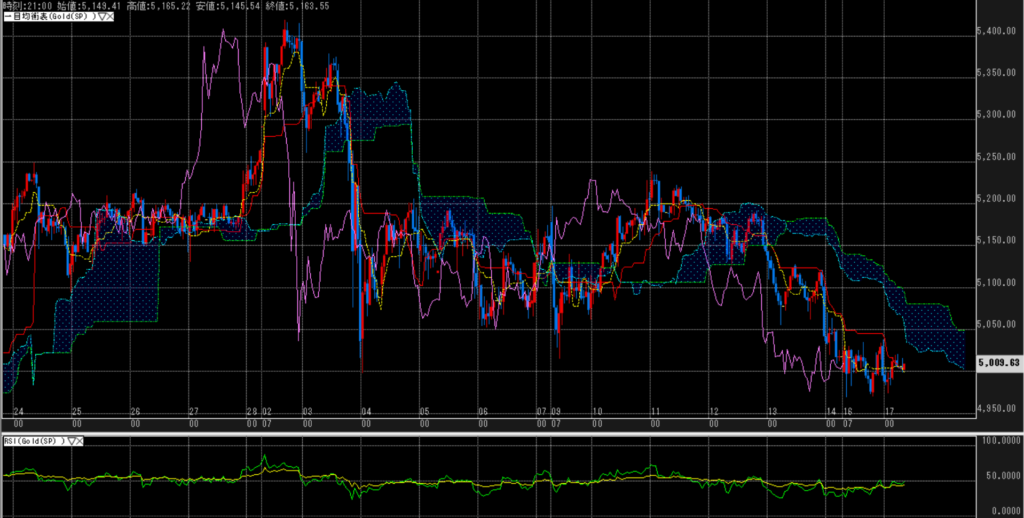Screen dimensions: 1024x518
Task: Open the RSI indicator dropdown triangle
Action: click(x=71, y=441)
